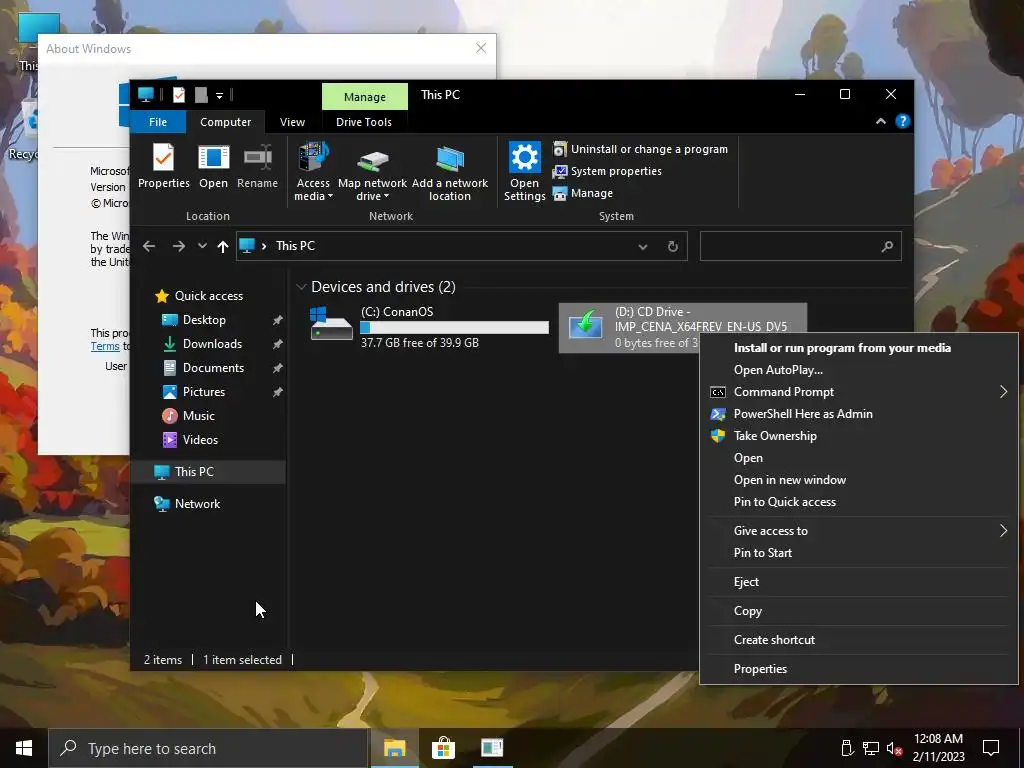Click the Terms link in About Windows
This screenshot has width=1024, height=768.
pyautogui.click(x=105, y=346)
